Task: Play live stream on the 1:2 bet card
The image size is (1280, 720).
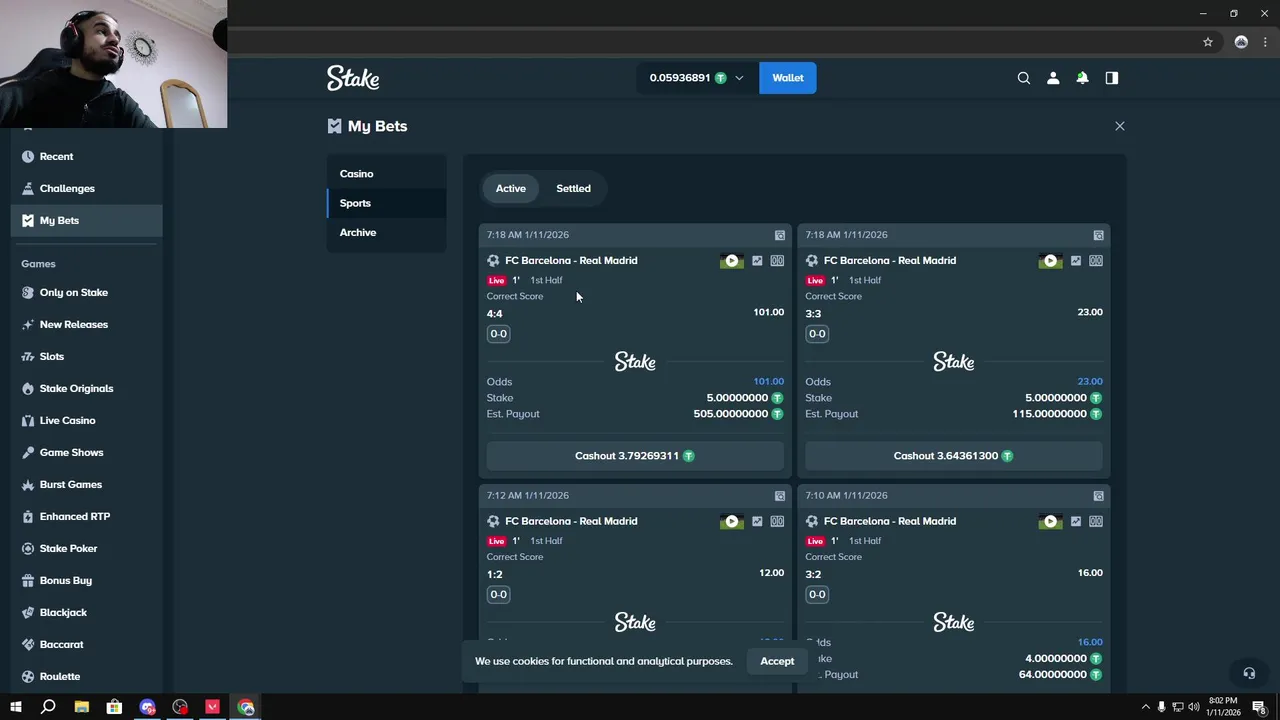Action: [x=732, y=522]
